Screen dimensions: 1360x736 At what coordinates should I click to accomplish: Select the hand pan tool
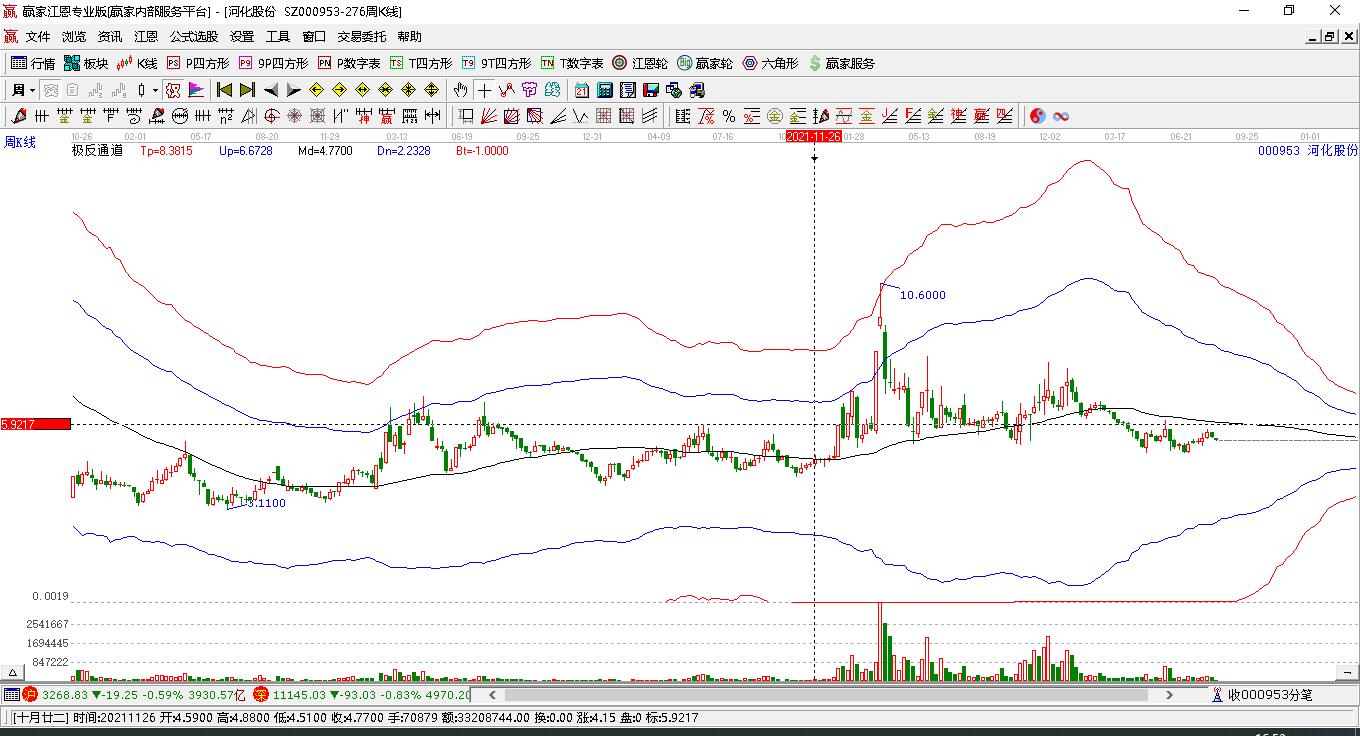pos(460,90)
